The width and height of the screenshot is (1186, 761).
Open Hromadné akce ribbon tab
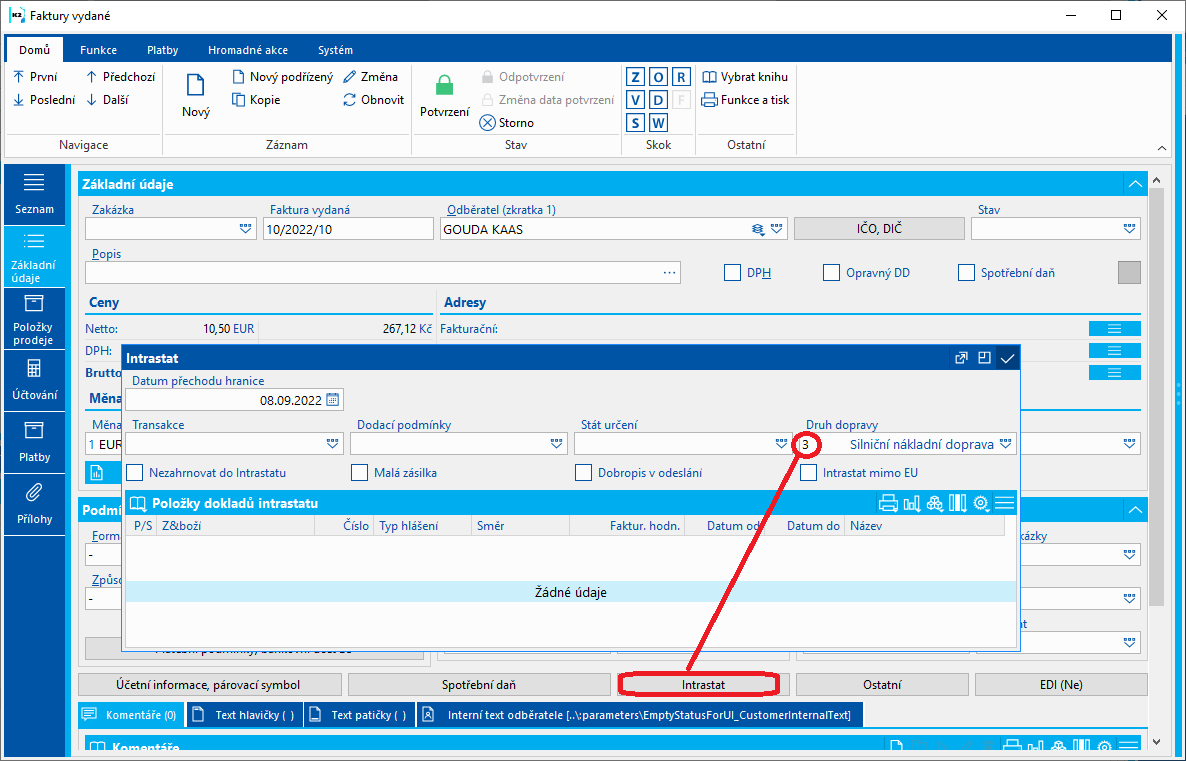click(x=248, y=50)
